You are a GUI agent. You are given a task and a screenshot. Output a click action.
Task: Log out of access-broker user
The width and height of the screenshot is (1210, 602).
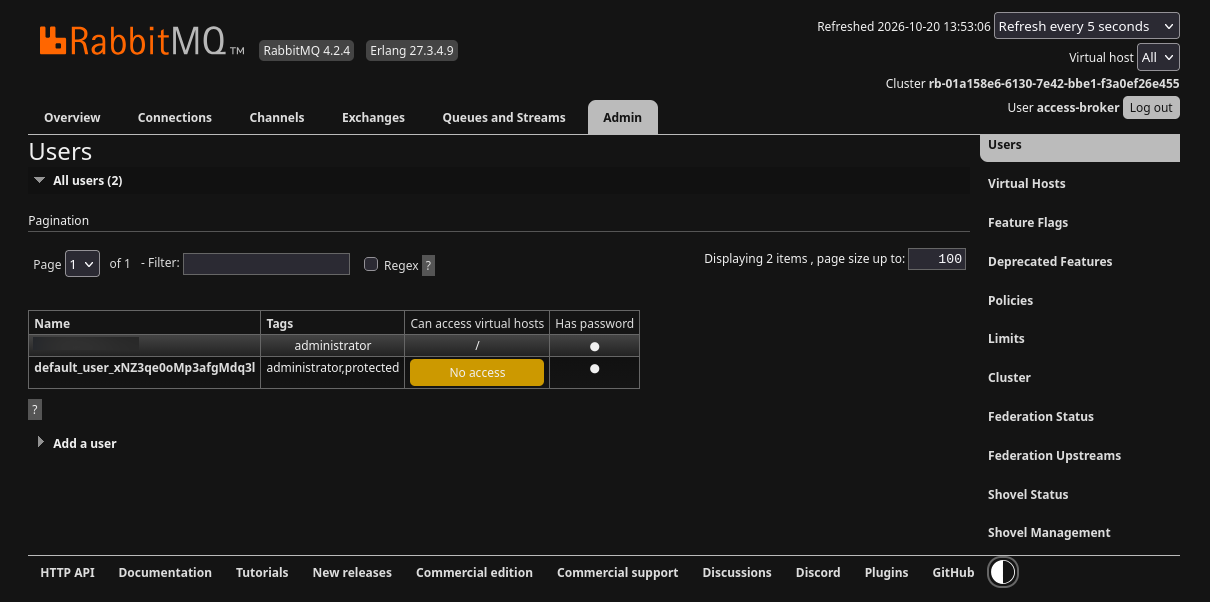tap(1151, 107)
